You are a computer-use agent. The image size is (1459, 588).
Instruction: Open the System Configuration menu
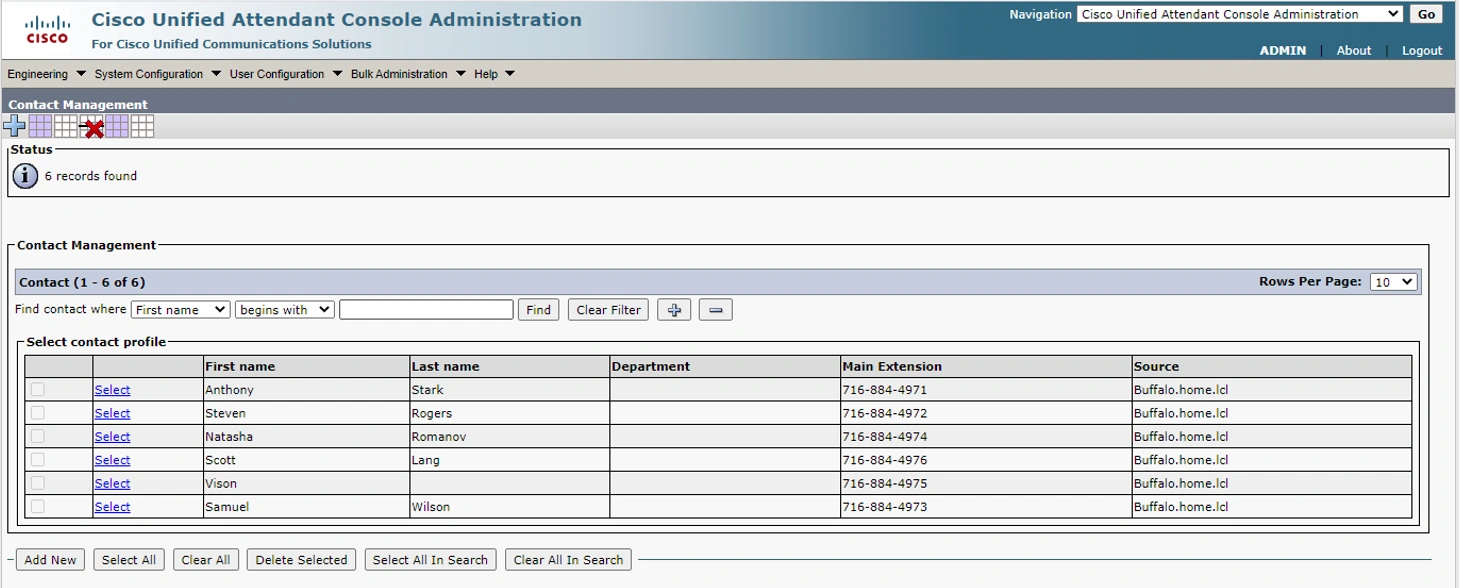coord(158,74)
